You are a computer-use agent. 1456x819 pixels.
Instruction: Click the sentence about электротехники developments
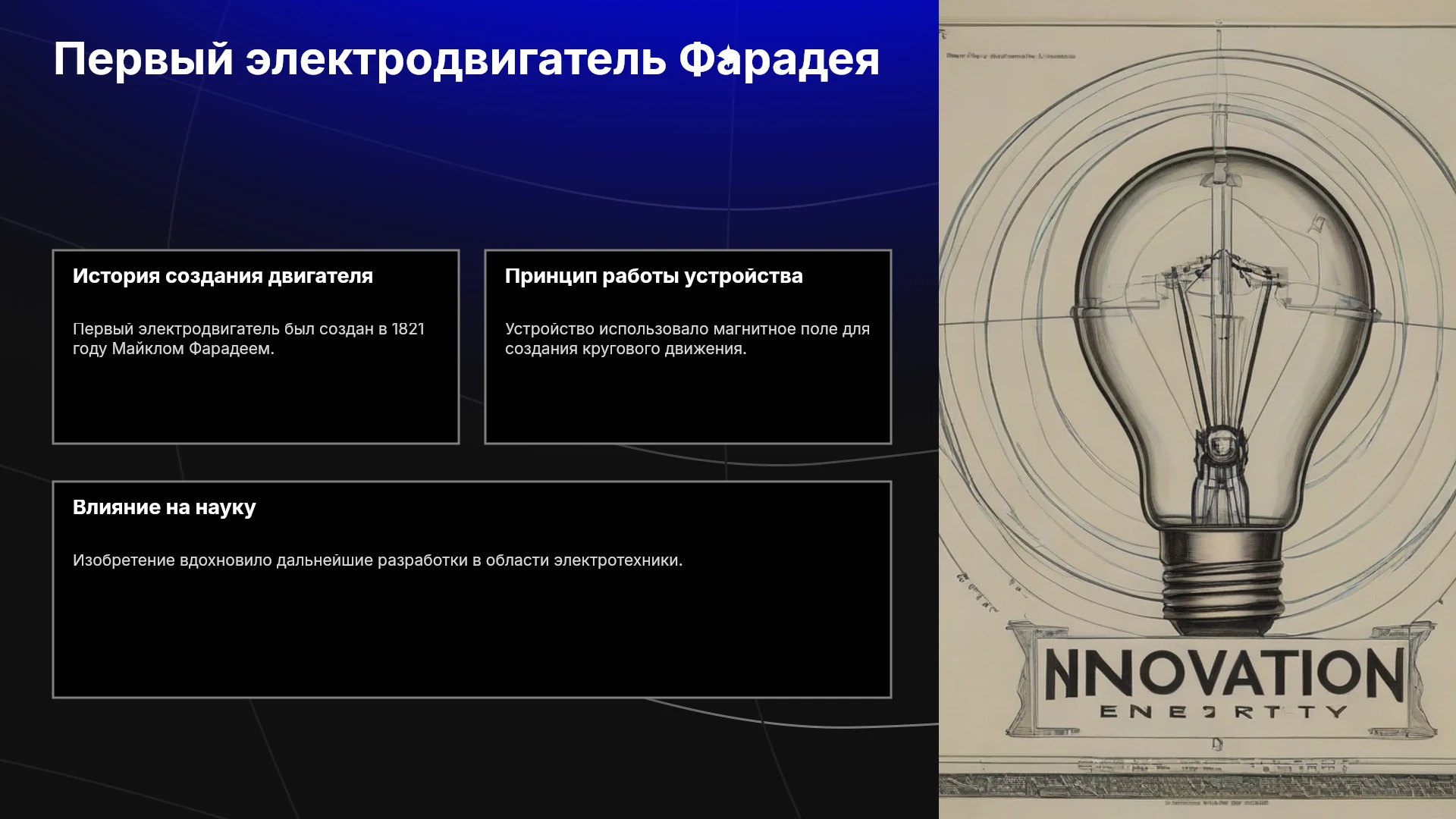378,560
